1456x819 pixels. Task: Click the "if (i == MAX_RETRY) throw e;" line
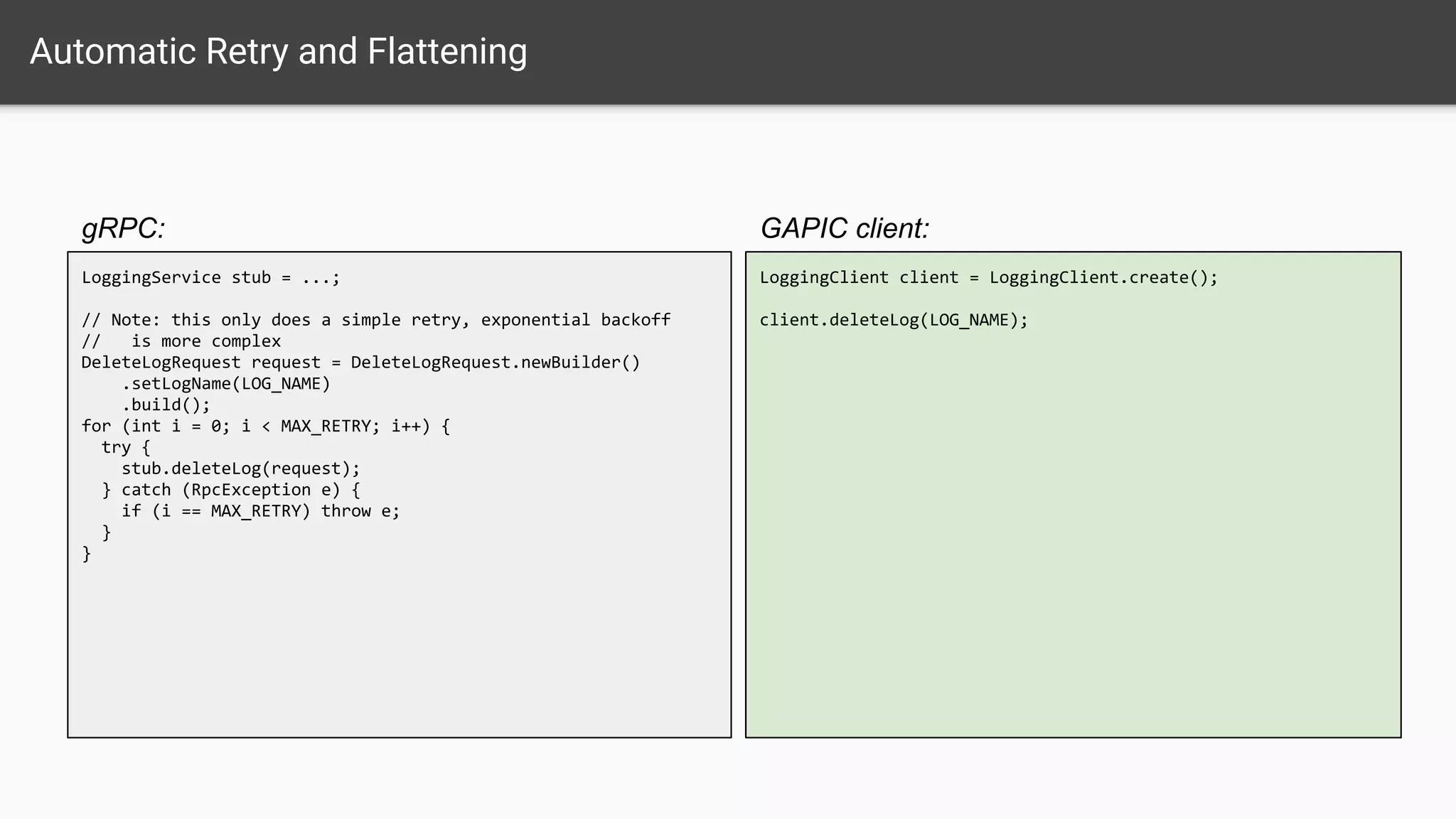(x=261, y=511)
